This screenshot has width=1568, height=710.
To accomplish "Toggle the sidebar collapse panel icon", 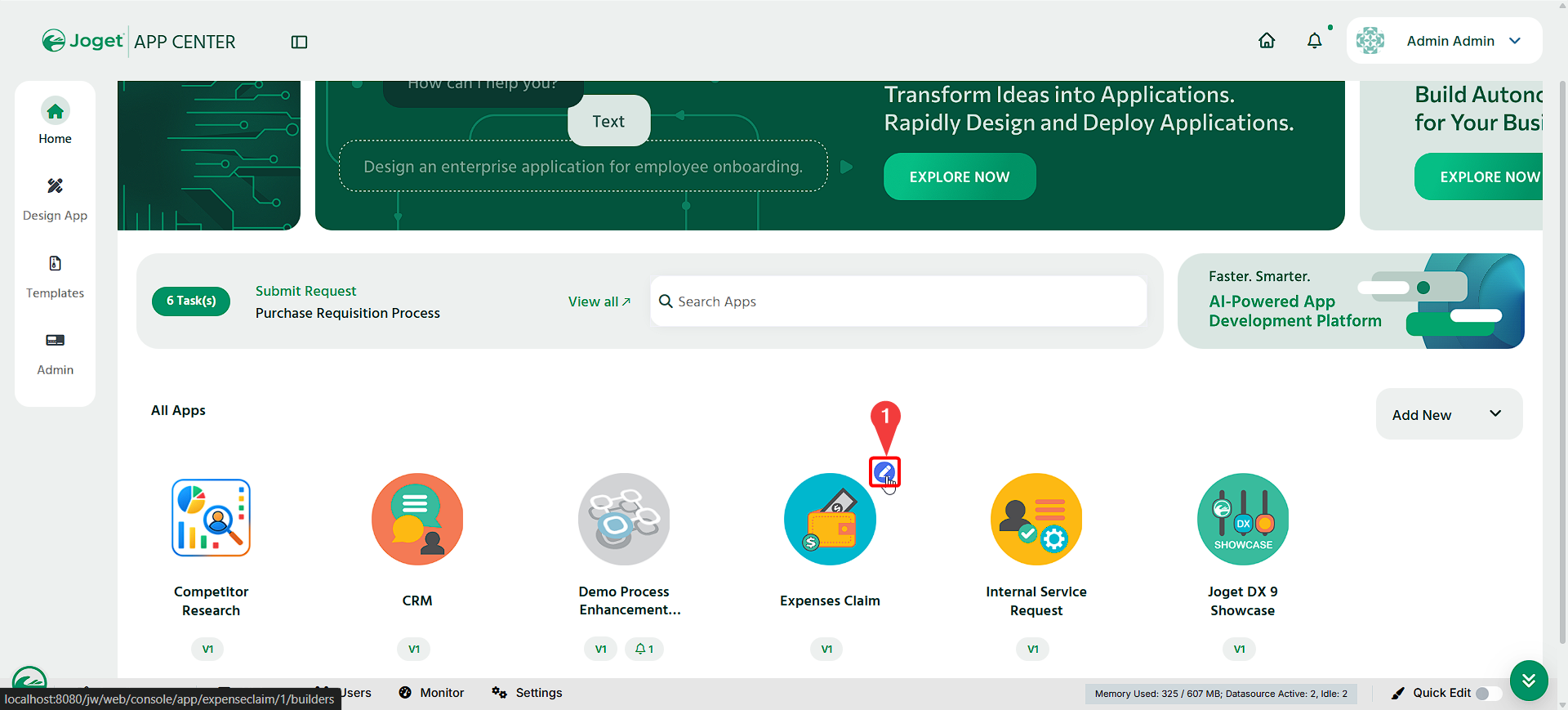I will click(299, 42).
